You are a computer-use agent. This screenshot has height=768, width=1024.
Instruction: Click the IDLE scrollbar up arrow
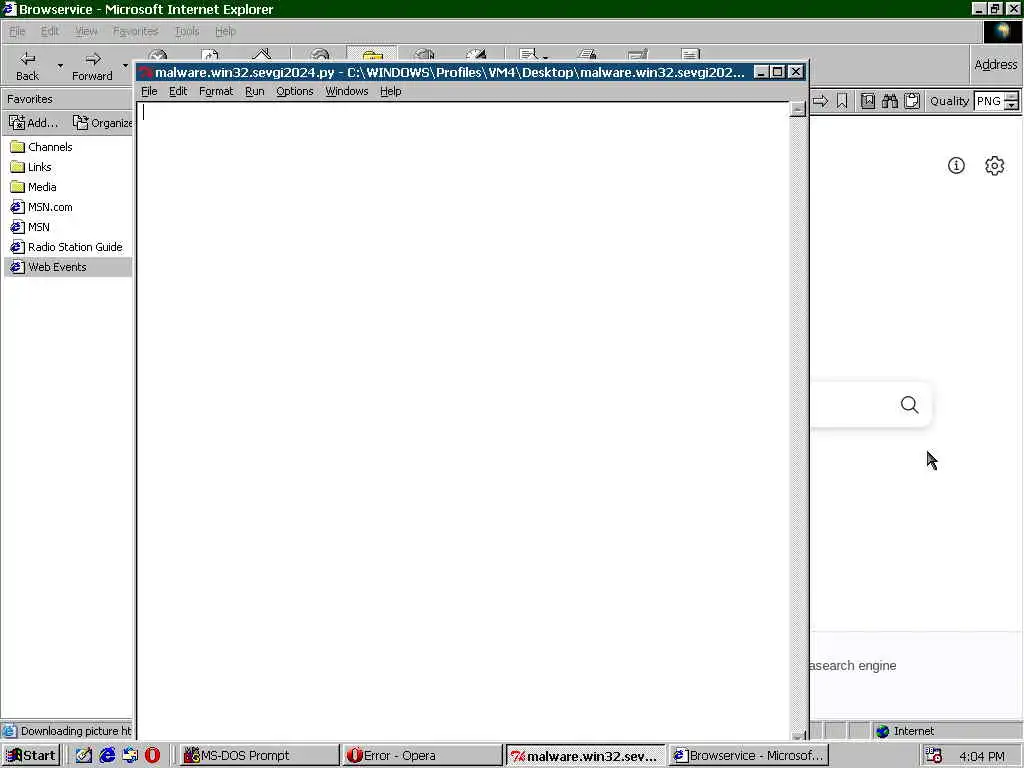797,109
